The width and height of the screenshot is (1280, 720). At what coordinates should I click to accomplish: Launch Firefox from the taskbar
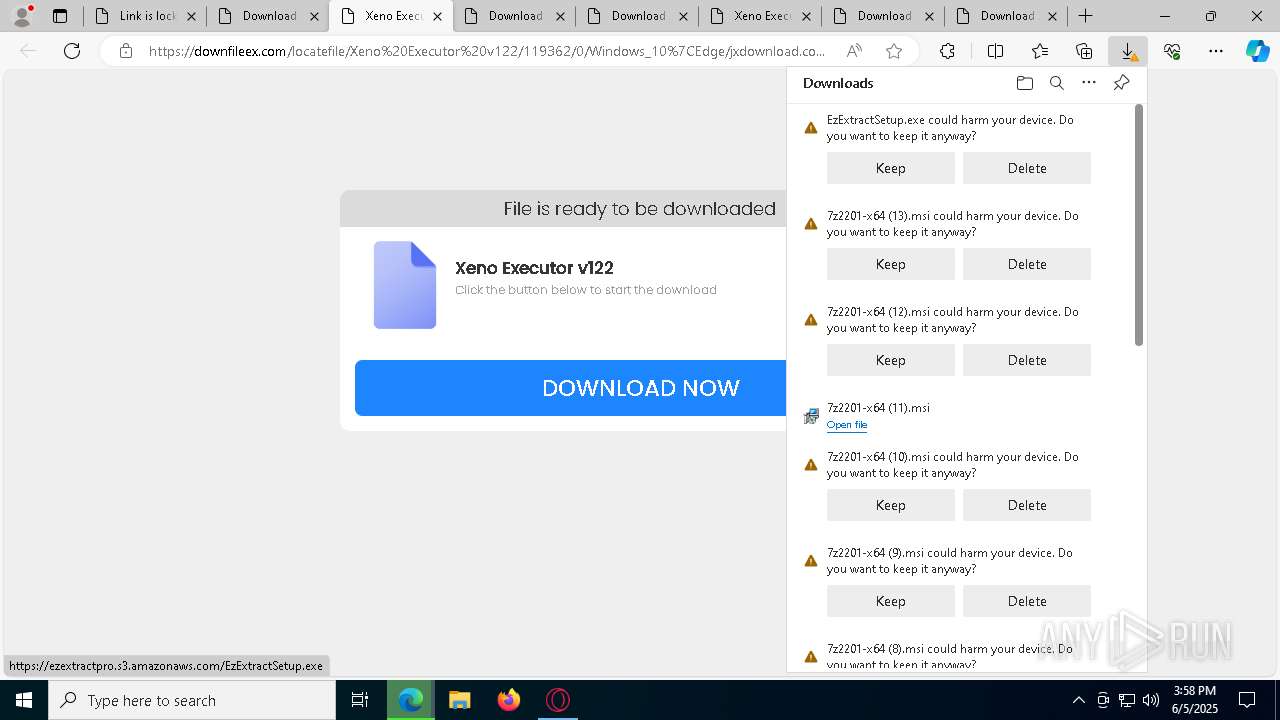click(509, 700)
